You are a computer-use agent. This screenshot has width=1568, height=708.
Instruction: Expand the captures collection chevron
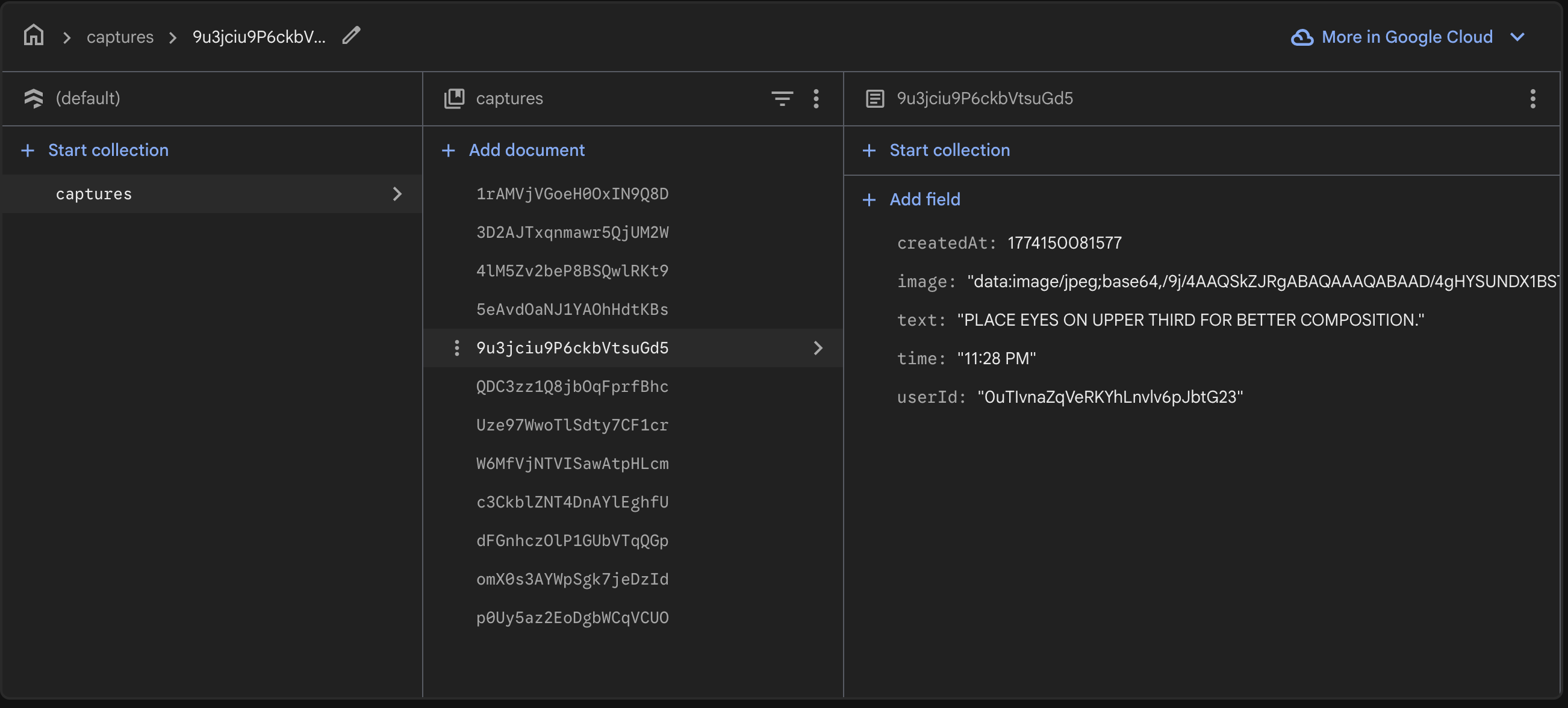(x=397, y=194)
